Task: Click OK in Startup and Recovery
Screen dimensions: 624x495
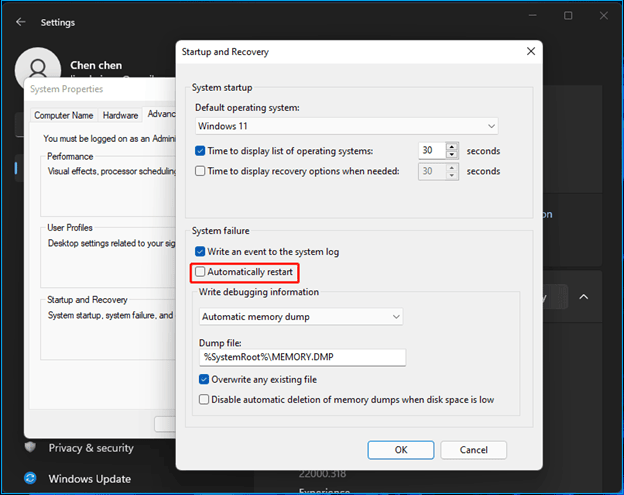Action: (401, 450)
